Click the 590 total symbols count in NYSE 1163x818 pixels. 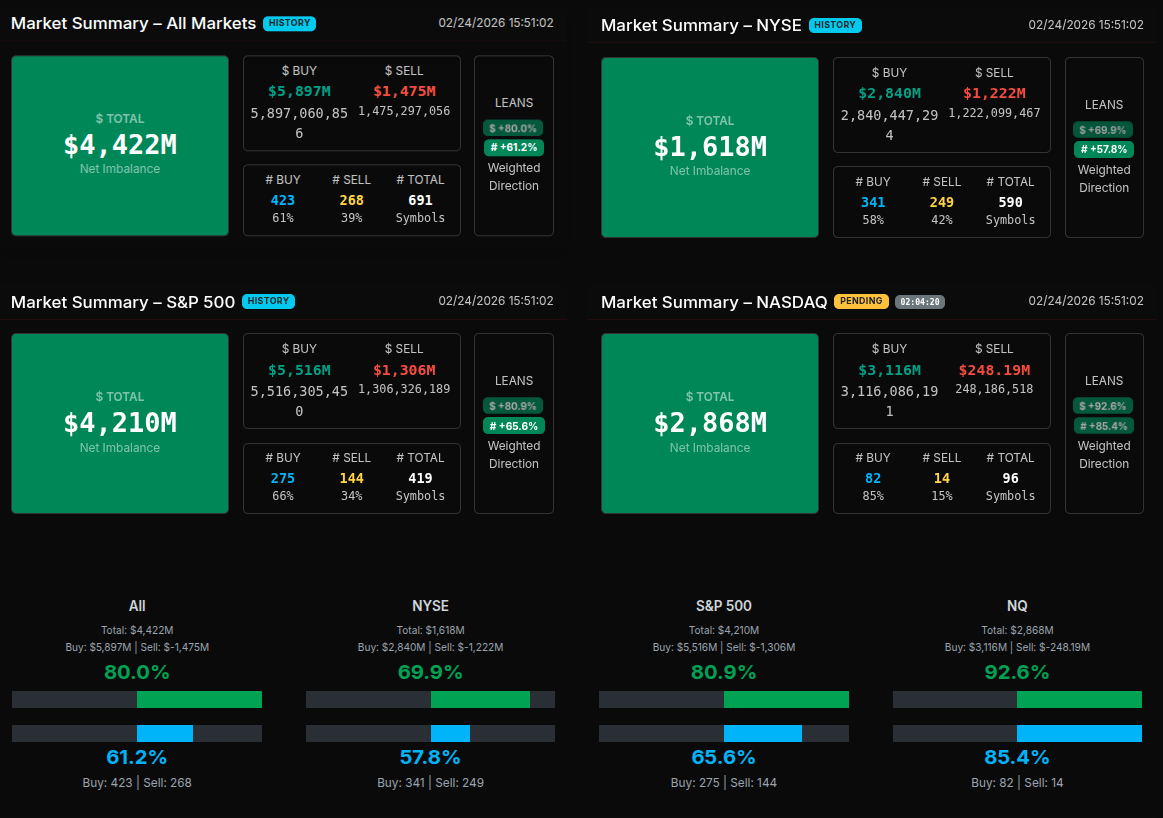(1010, 202)
